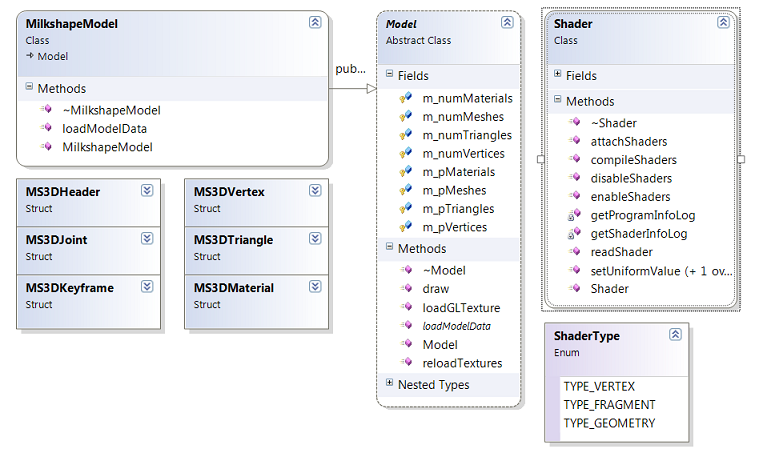The width and height of the screenshot is (763, 457).
Task: Collapse the Model abstract class box
Action: pyautogui.click(x=507, y=22)
